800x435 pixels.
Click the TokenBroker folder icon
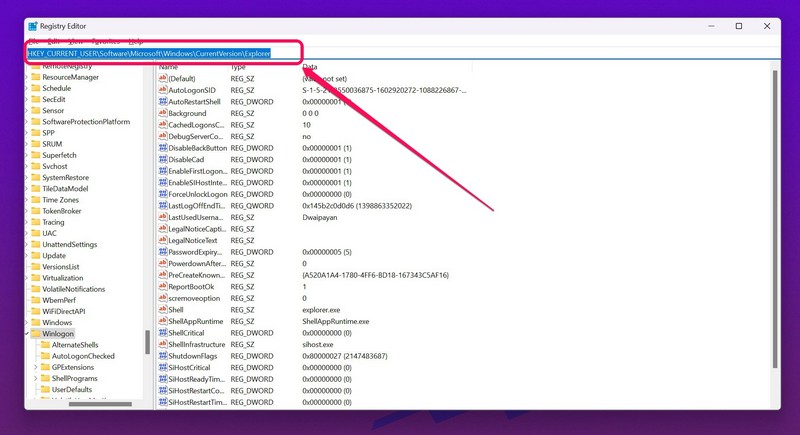pos(36,211)
